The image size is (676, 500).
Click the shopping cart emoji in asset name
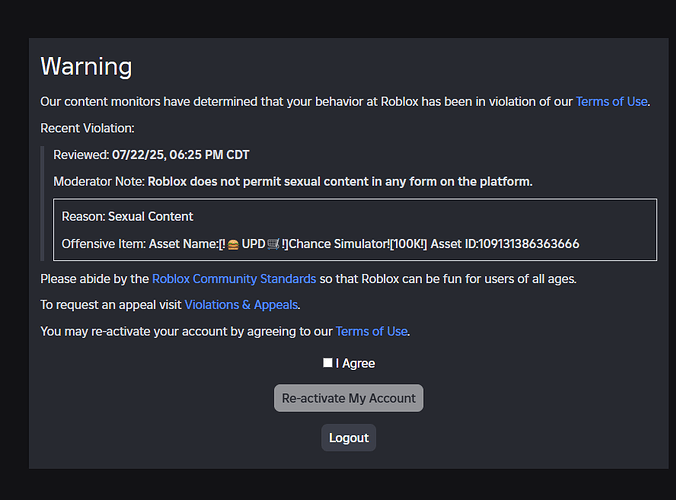click(x=273, y=244)
